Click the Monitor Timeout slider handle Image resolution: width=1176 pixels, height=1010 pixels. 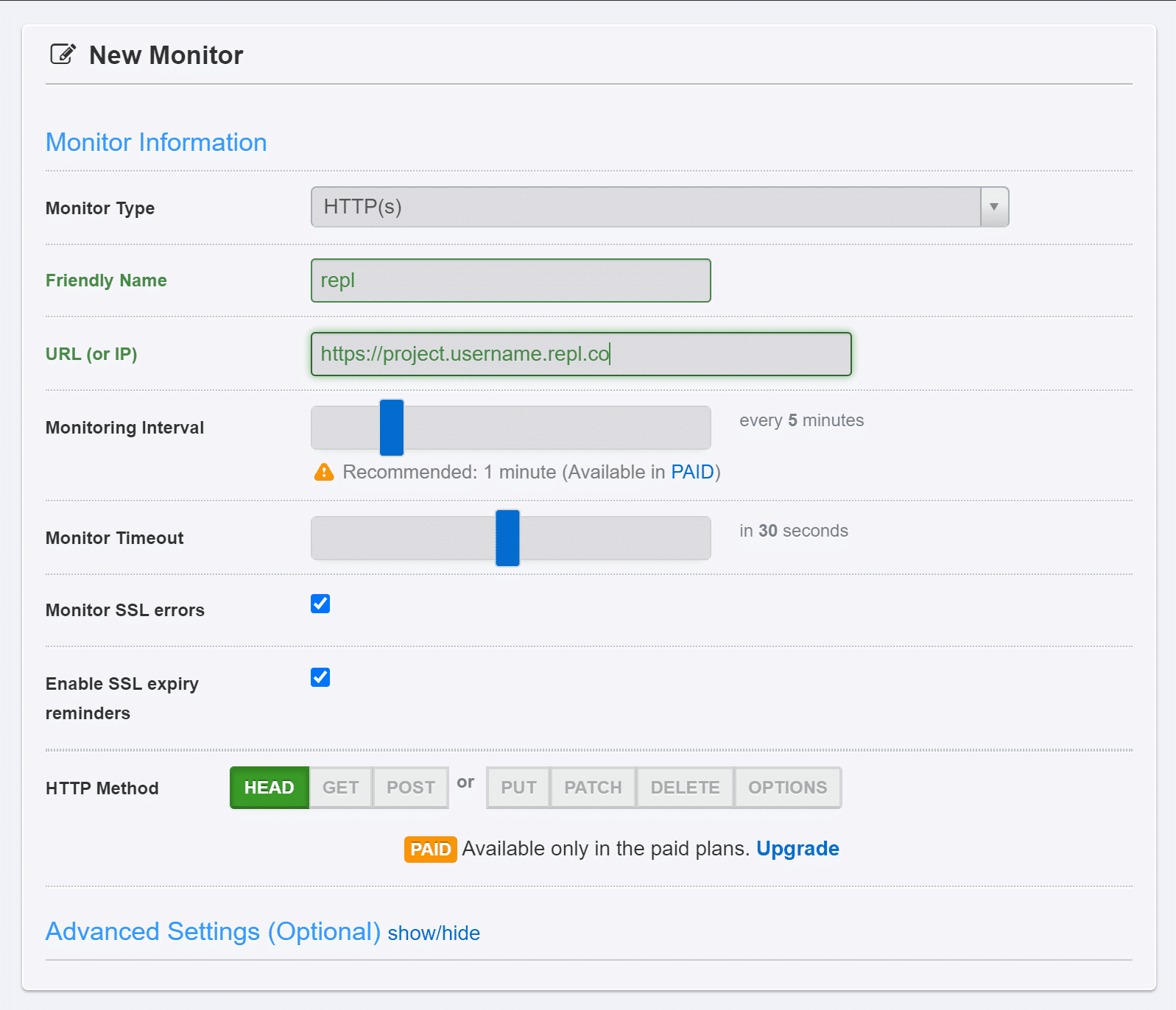tap(507, 538)
